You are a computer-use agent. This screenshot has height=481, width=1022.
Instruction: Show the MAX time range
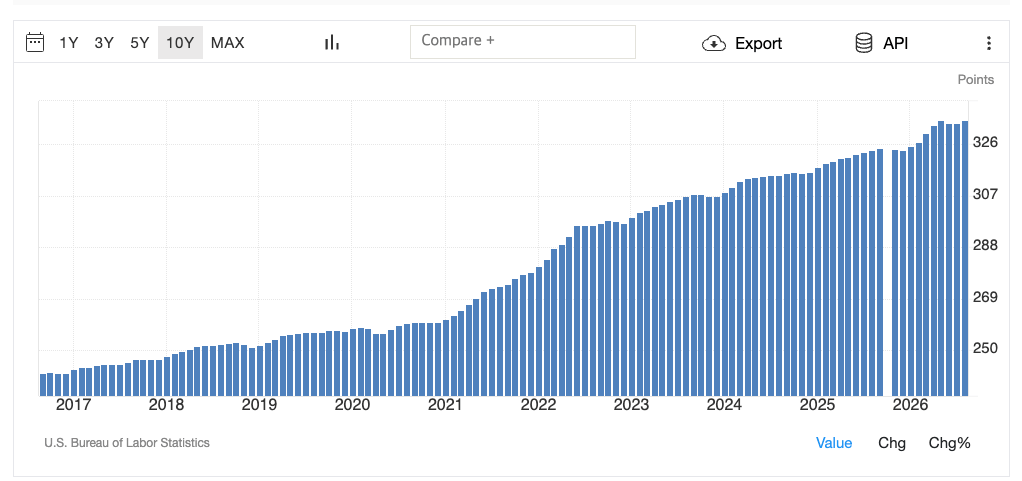tap(227, 43)
